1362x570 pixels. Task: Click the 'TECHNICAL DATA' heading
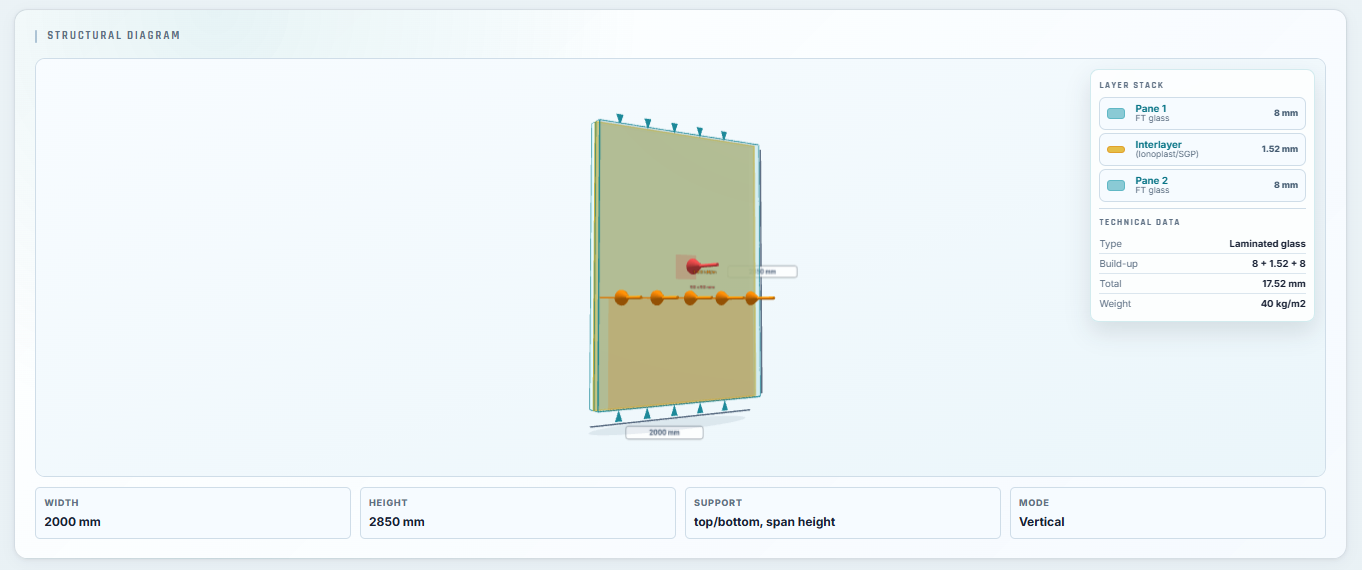(x=1139, y=222)
